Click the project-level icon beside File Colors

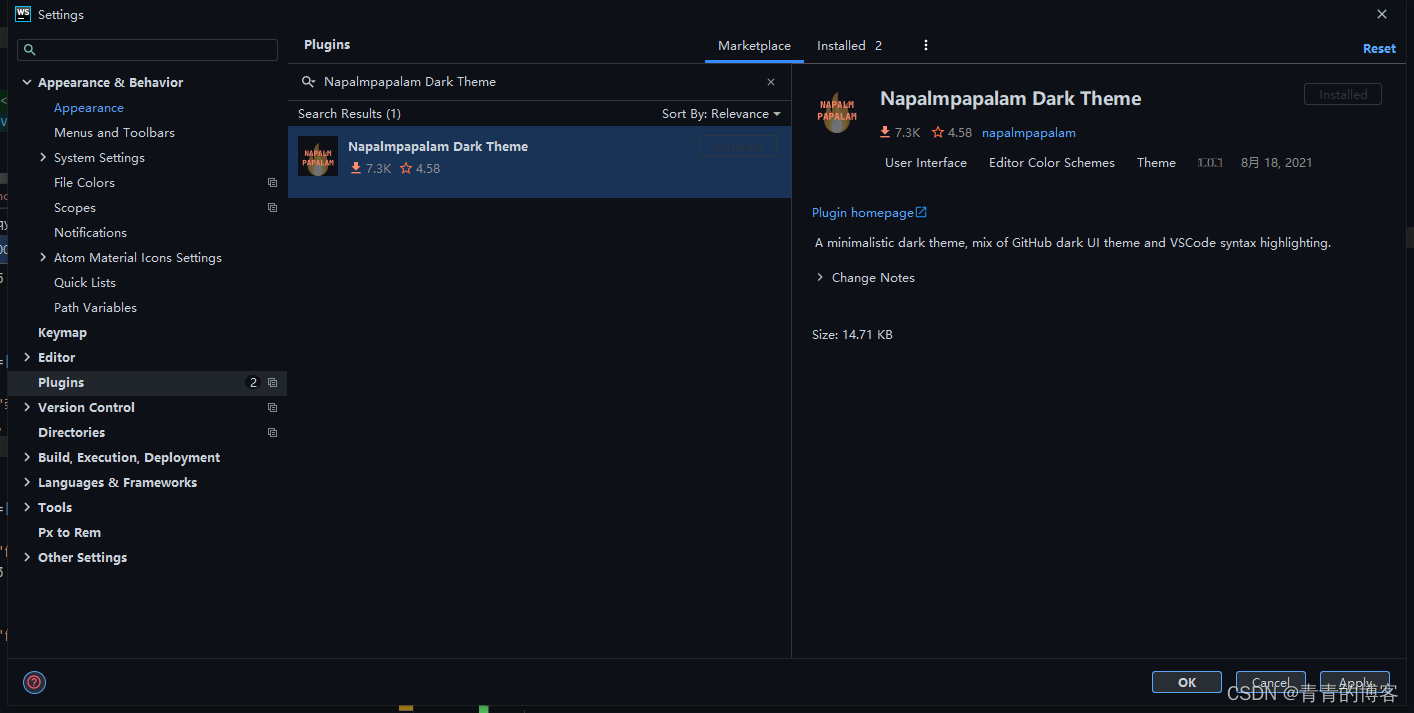pos(272,183)
